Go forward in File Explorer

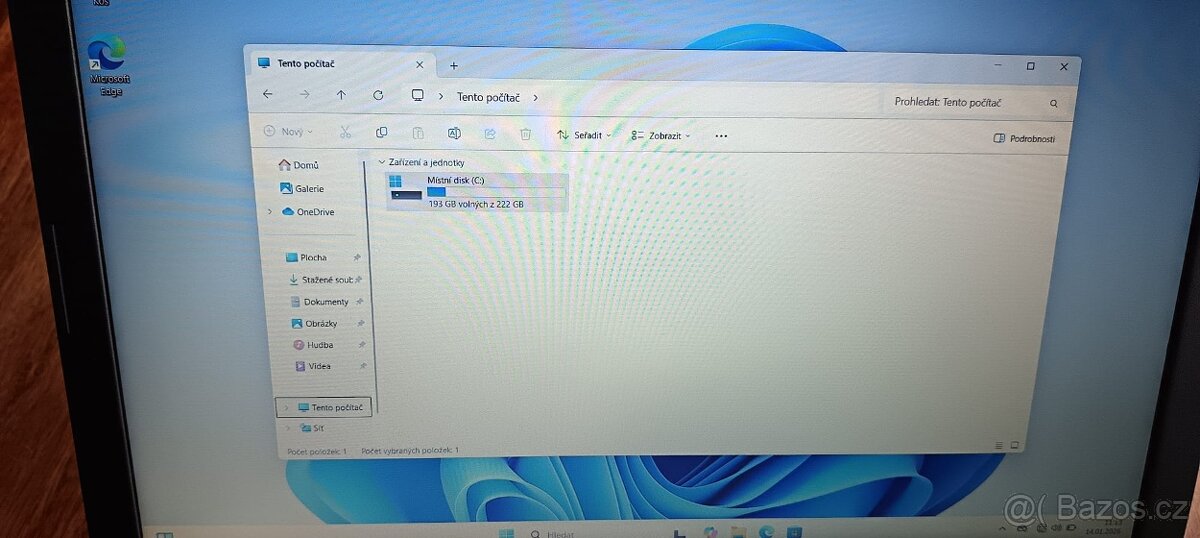pyautogui.click(x=304, y=95)
